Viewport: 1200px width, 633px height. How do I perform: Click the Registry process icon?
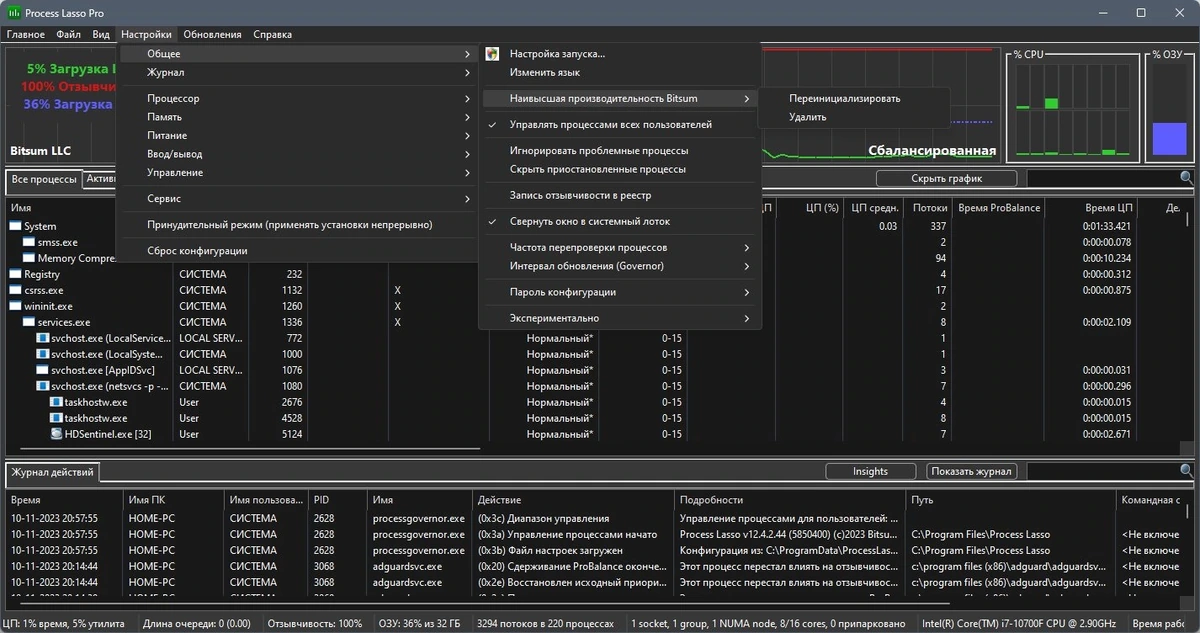pyautogui.click(x=16, y=274)
